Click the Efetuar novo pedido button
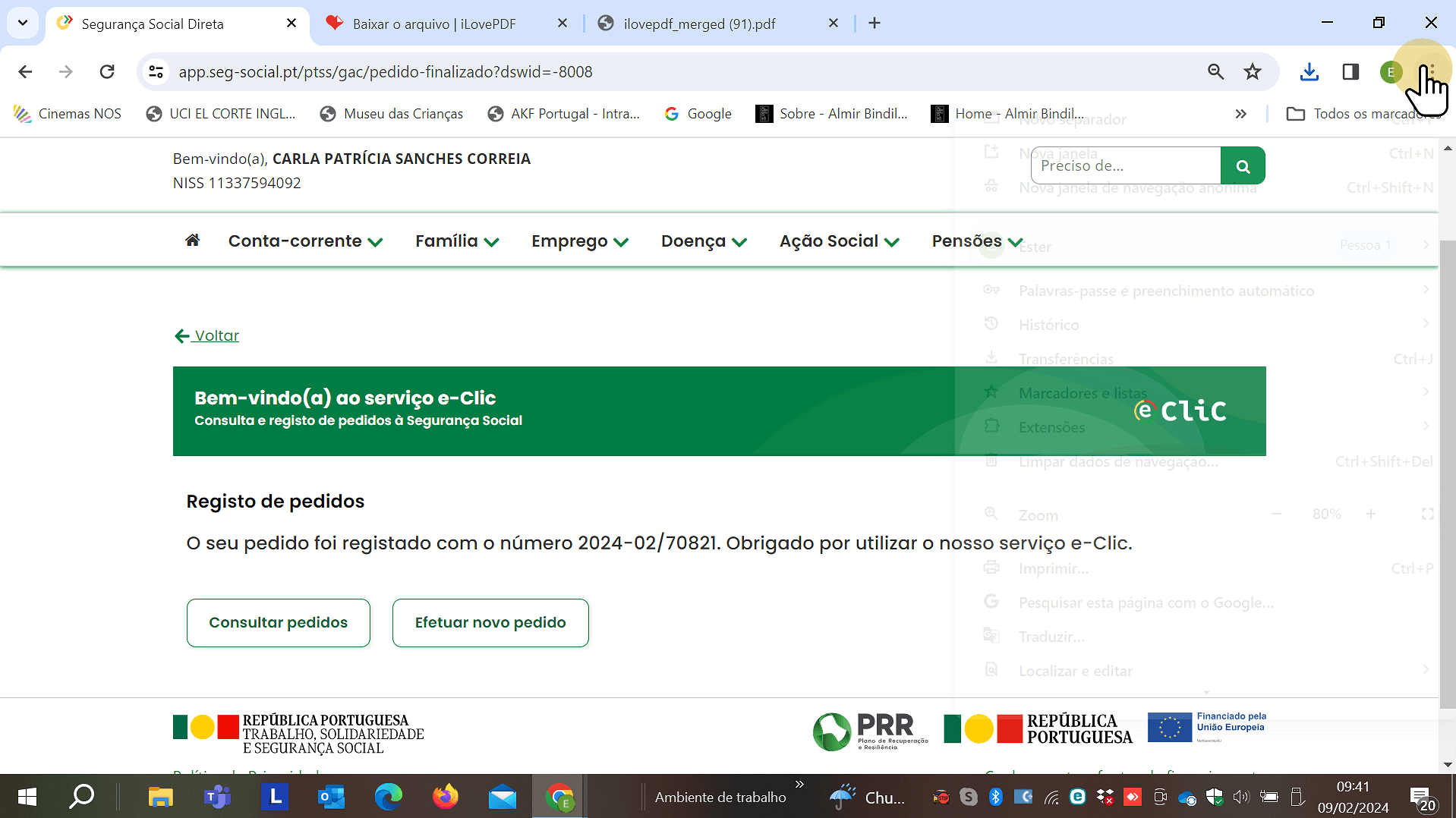Image resolution: width=1456 pixels, height=818 pixels. (490, 623)
